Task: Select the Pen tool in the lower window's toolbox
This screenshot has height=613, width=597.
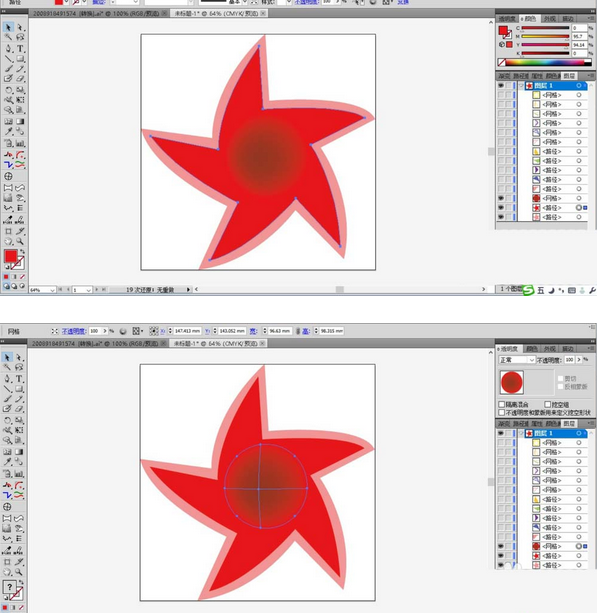Action: (8, 378)
